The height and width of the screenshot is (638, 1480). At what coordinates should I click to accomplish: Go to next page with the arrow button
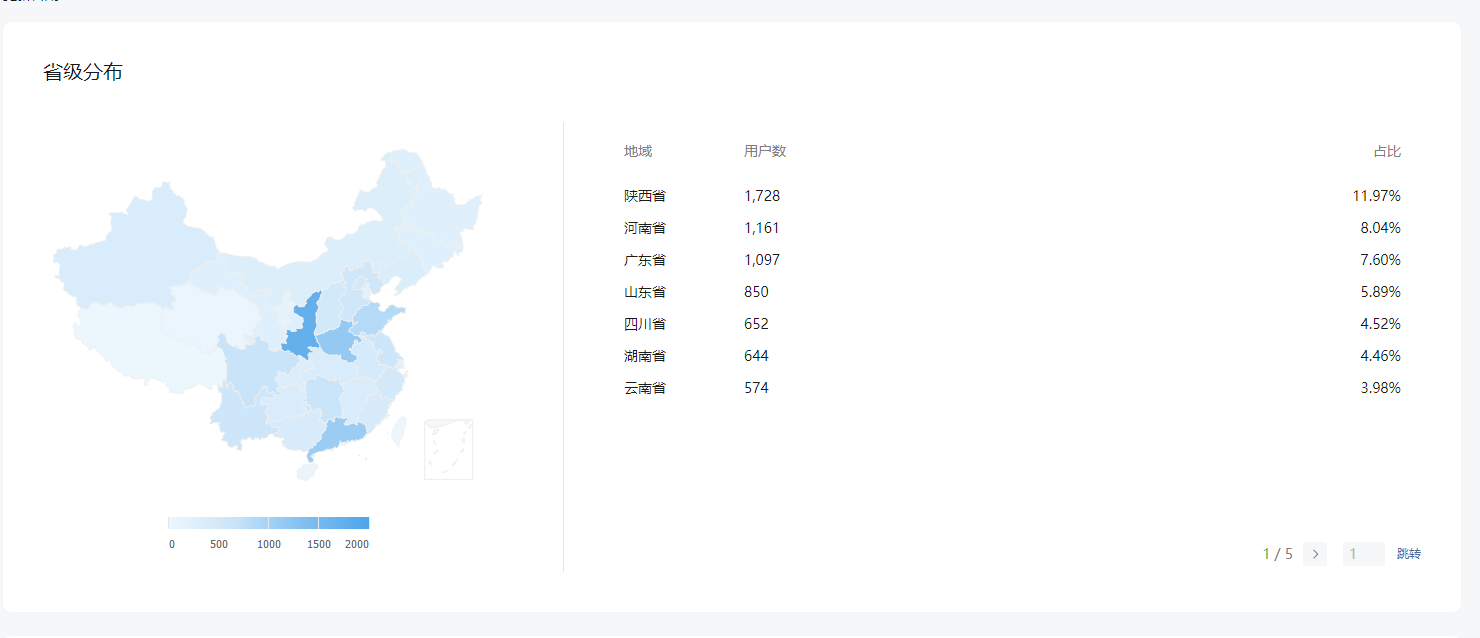pos(1315,554)
